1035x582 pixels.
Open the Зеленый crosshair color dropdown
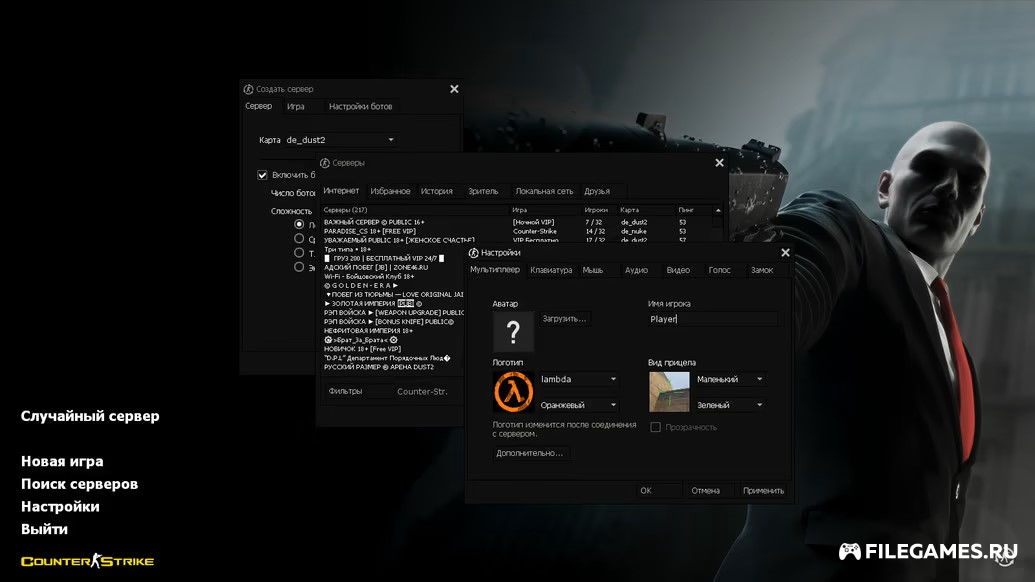pyautogui.click(x=730, y=405)
